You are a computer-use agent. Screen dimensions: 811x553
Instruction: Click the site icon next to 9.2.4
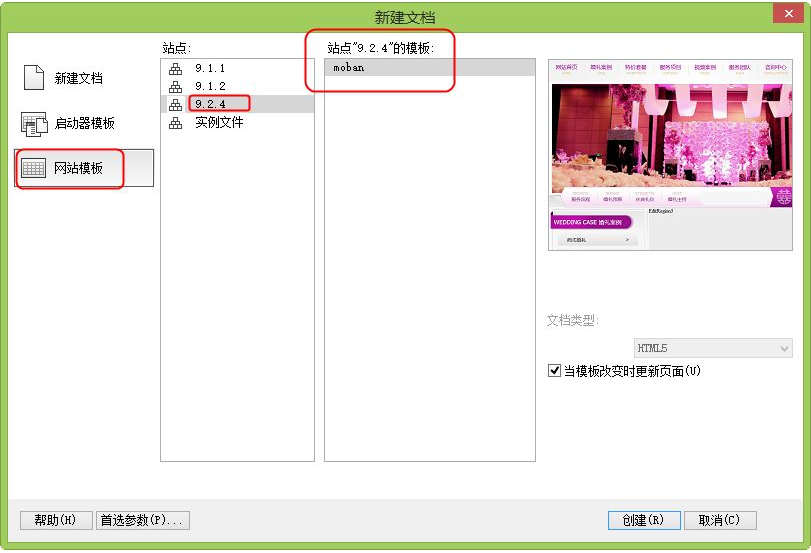tap(176, 104)
